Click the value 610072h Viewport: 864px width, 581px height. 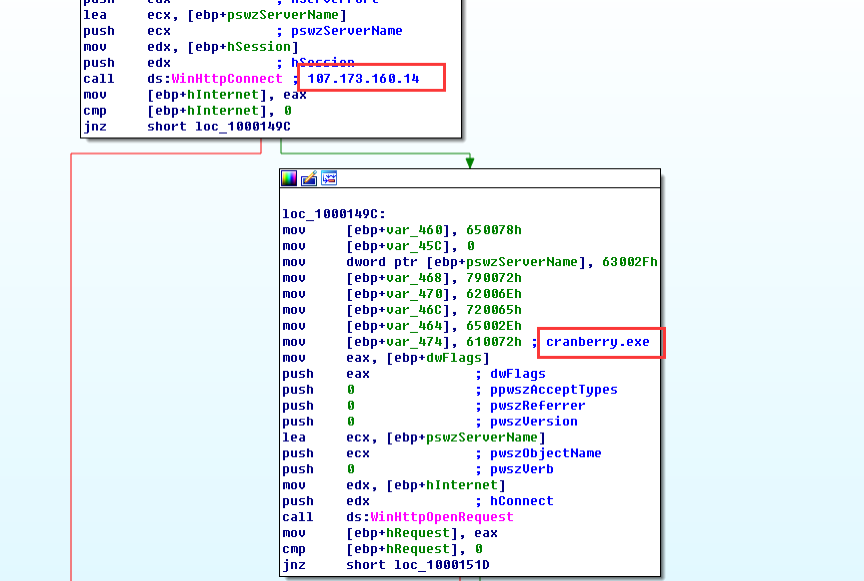click(x=494, y=342)
